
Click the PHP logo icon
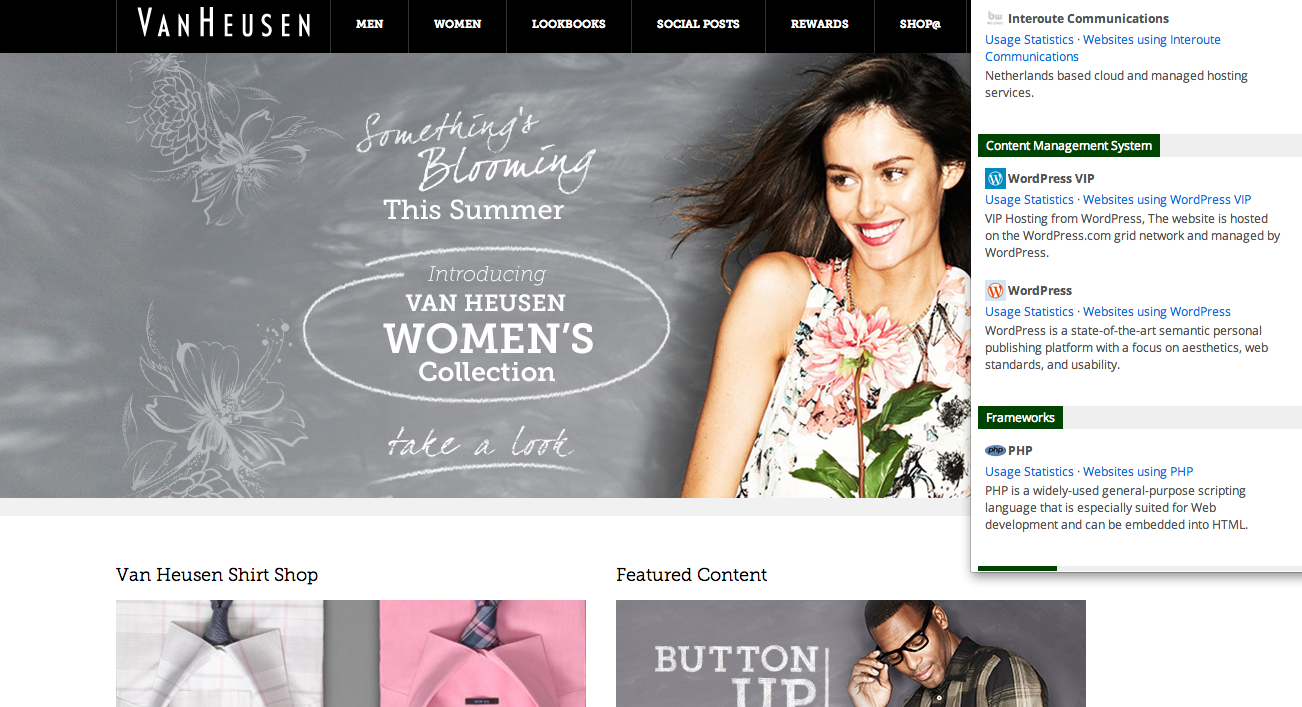tap(995, 451)
